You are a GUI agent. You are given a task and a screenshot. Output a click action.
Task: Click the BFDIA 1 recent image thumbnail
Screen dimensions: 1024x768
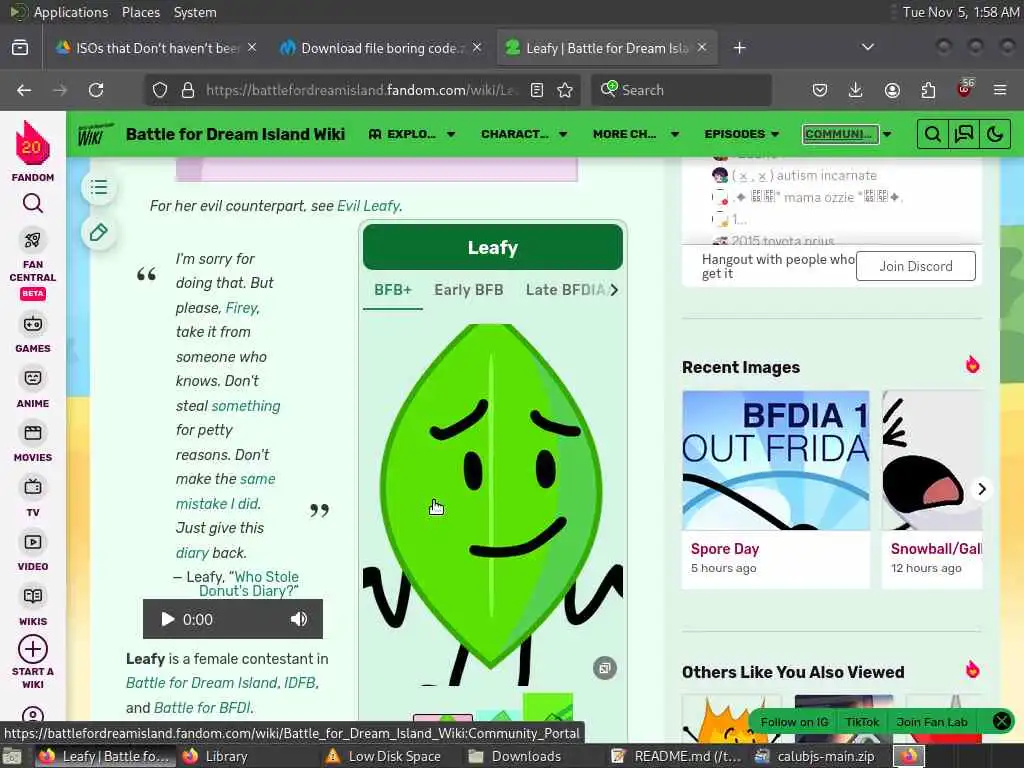point(776,460)
